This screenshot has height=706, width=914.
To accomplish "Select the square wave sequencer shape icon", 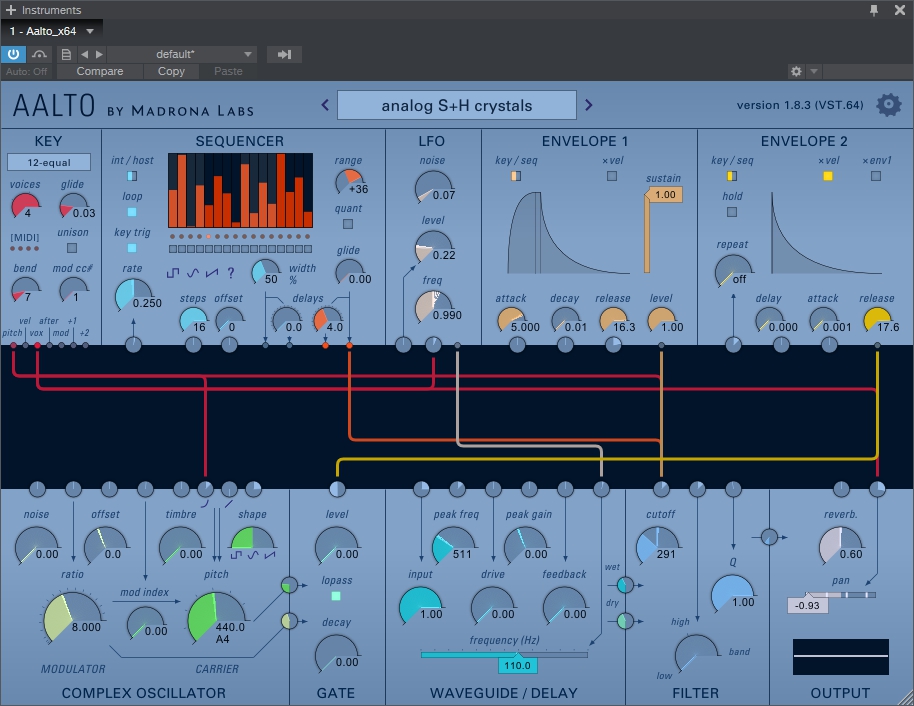I will pyautogui.click(x=173, y=273).
